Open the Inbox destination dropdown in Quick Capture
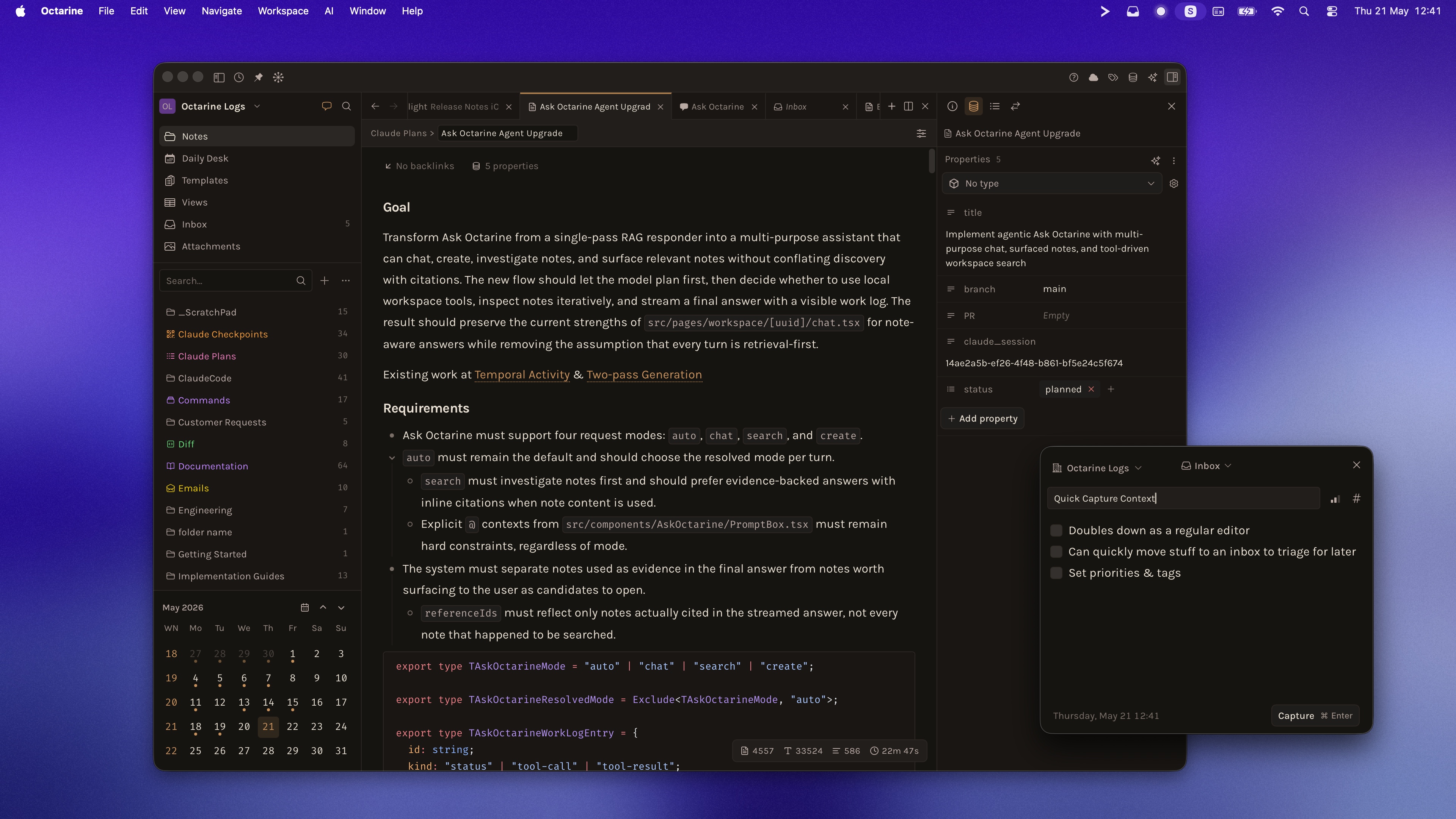 click(1206, 466)
